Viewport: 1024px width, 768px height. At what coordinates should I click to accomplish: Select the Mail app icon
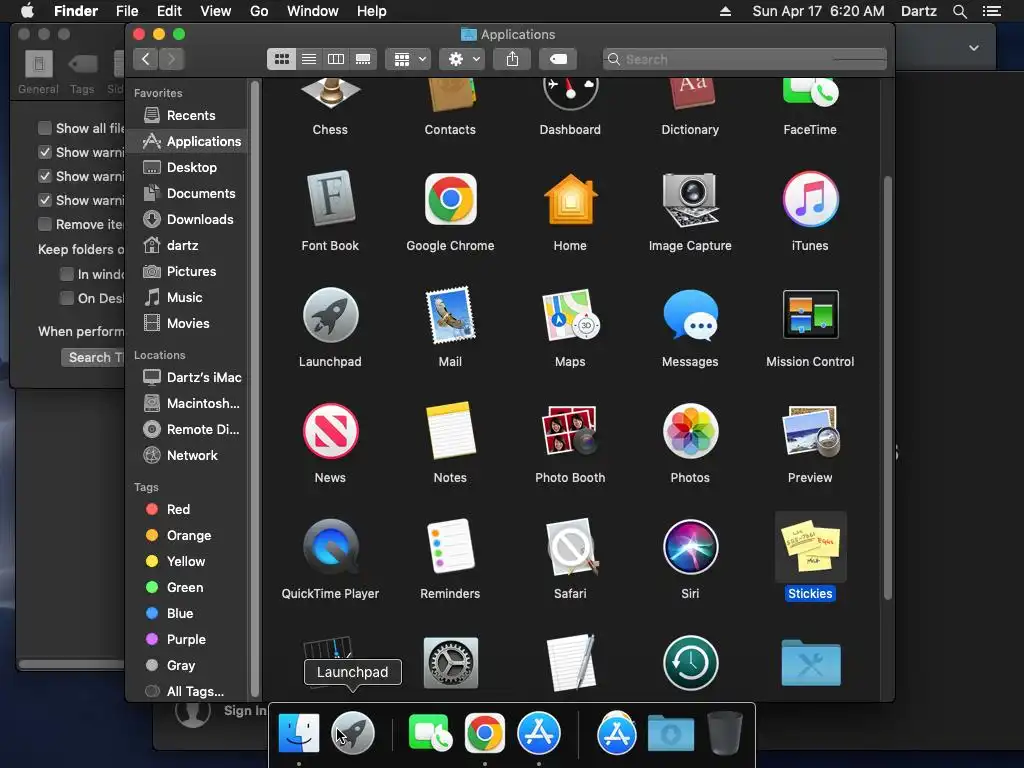point(450,315)
